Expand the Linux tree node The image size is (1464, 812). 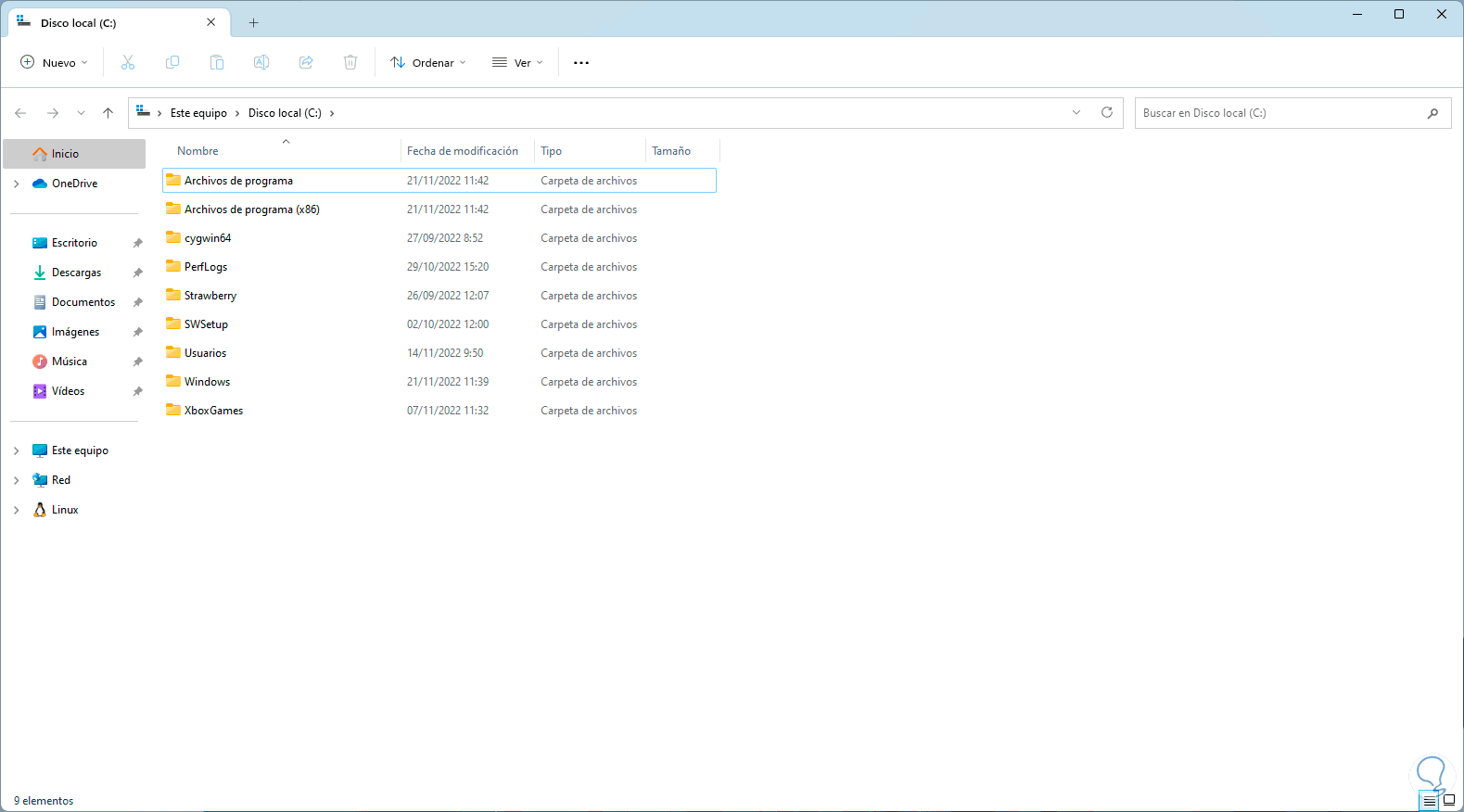coord(16,510)
